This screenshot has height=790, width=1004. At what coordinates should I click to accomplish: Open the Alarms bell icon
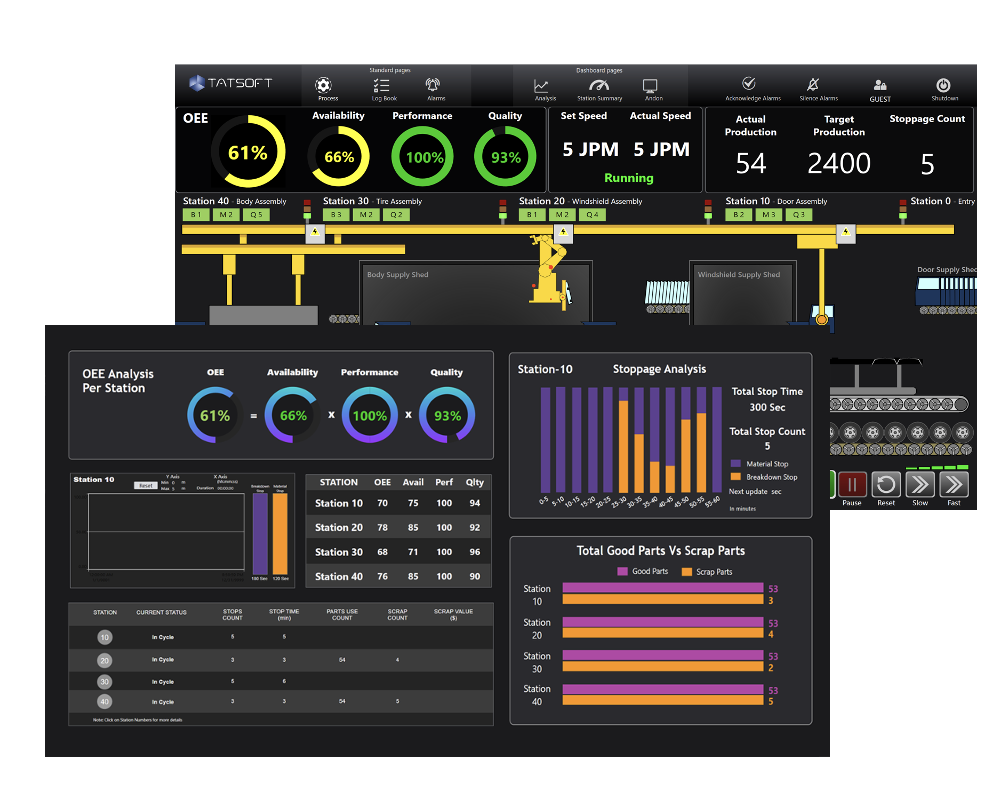pos(434,86)
